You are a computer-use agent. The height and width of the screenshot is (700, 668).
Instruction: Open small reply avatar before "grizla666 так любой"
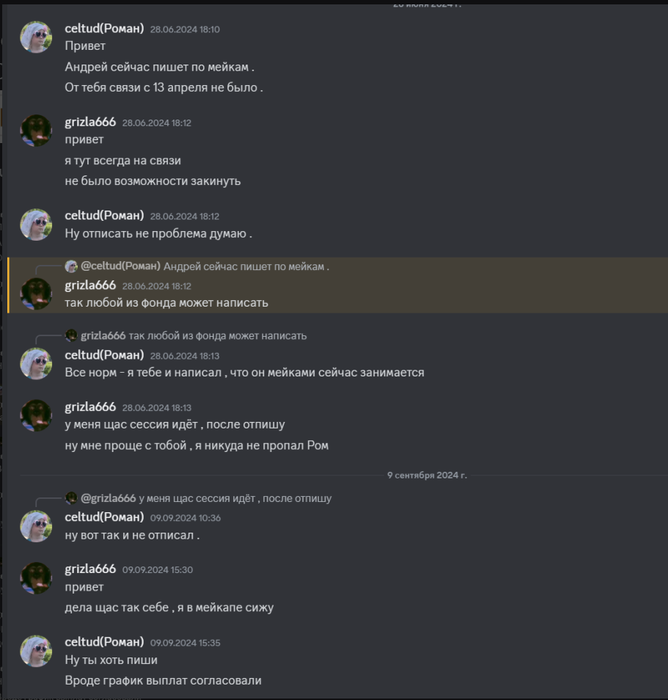click(71, 336)
